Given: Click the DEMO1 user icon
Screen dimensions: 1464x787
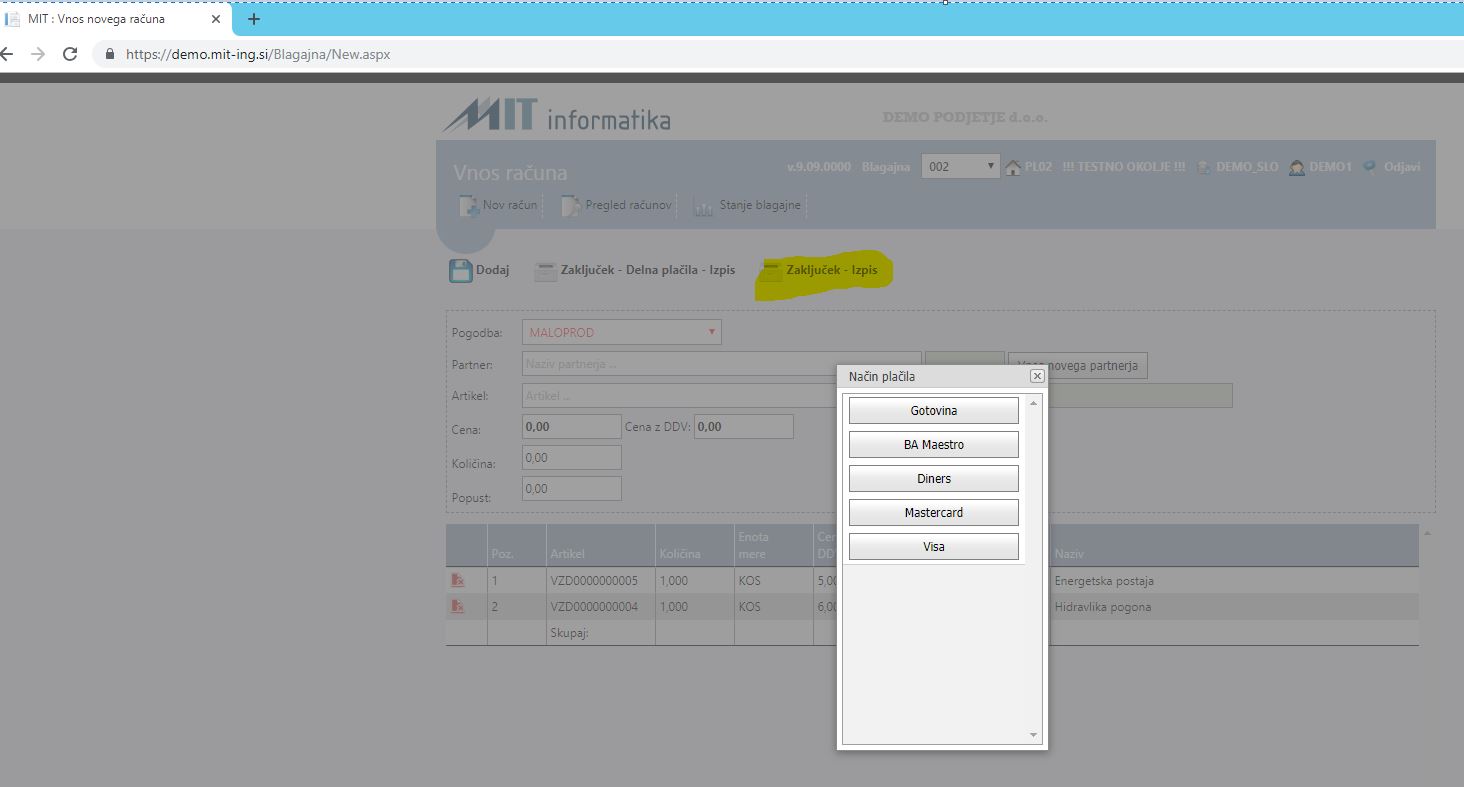Looking at the screenshot, I should point(1297,167).
